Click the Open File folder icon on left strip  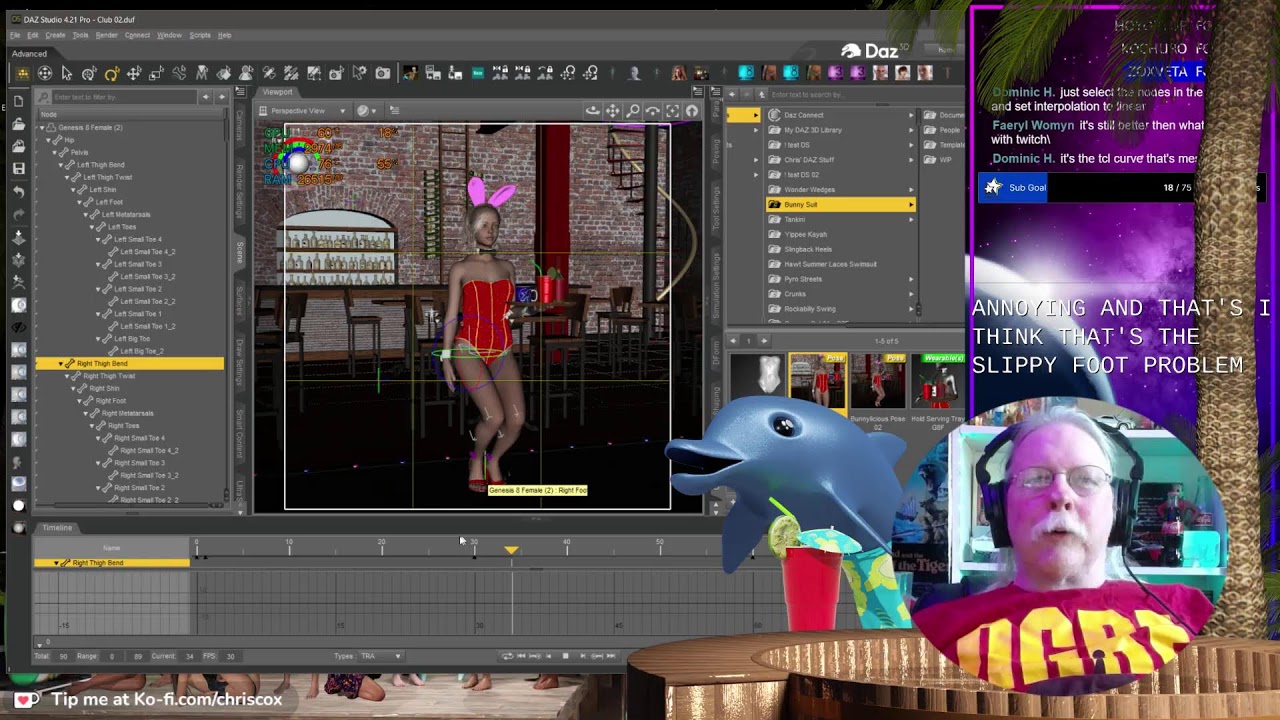coord(18,124)
